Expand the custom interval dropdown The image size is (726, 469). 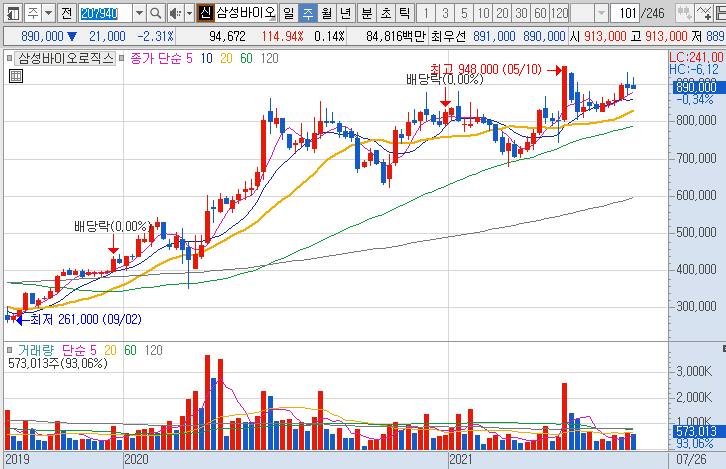point(601,13)
